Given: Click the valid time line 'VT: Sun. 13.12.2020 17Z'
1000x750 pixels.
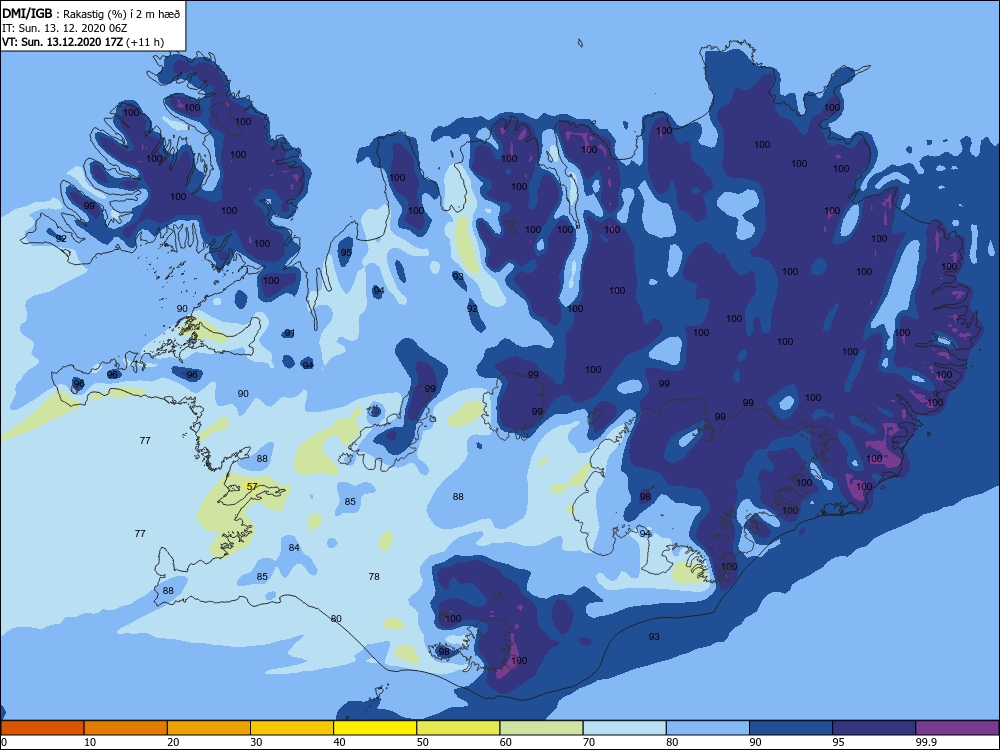Looking at the screenshot, I should point(62,42).
